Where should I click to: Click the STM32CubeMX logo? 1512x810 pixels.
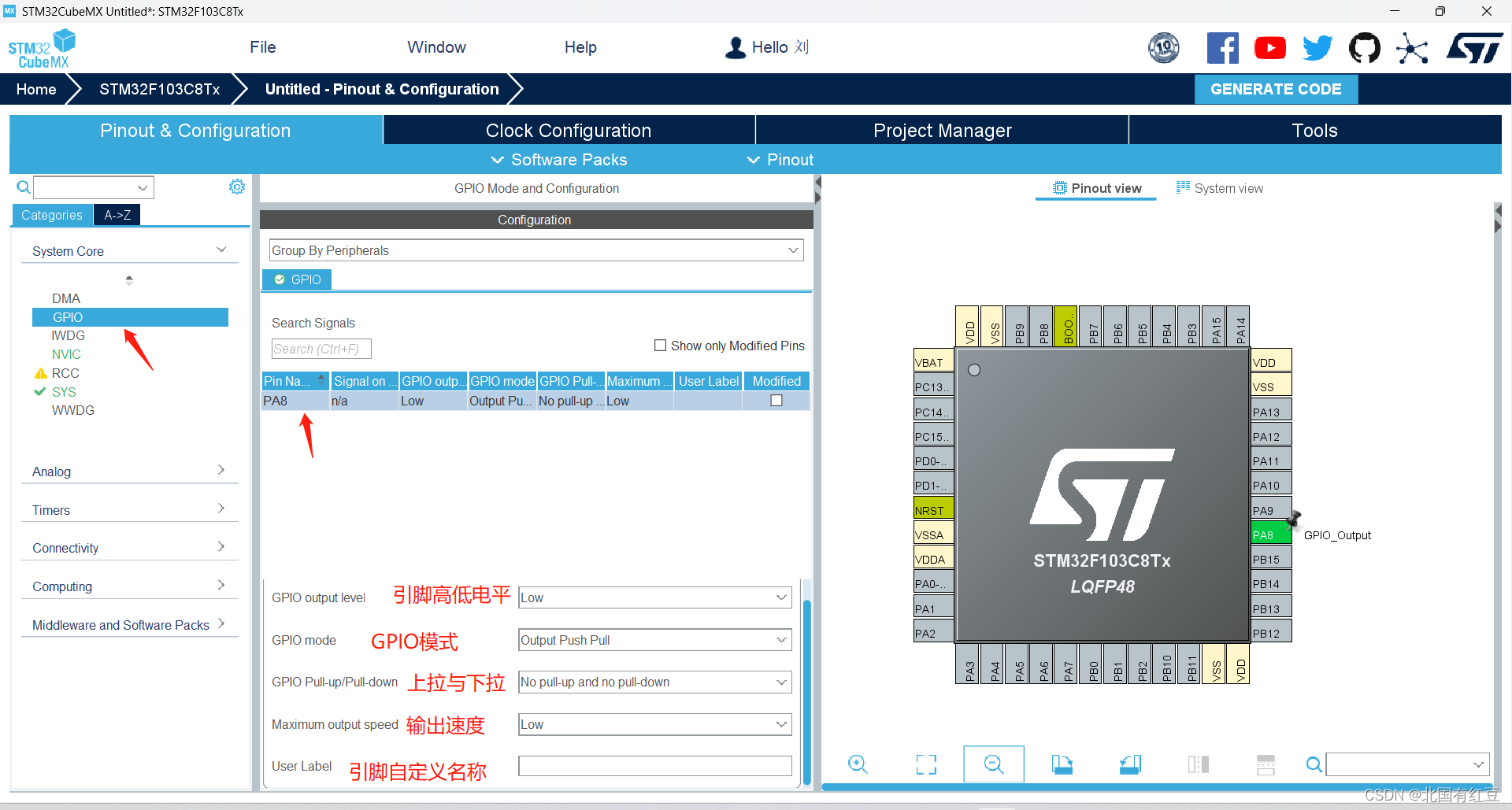(x=42, y=49)
